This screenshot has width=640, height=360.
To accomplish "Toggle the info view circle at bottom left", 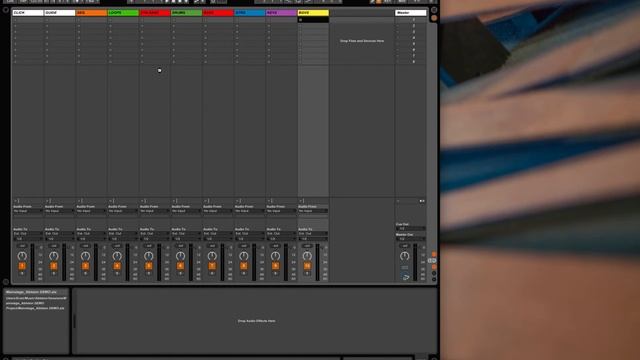I will point(6,282).
